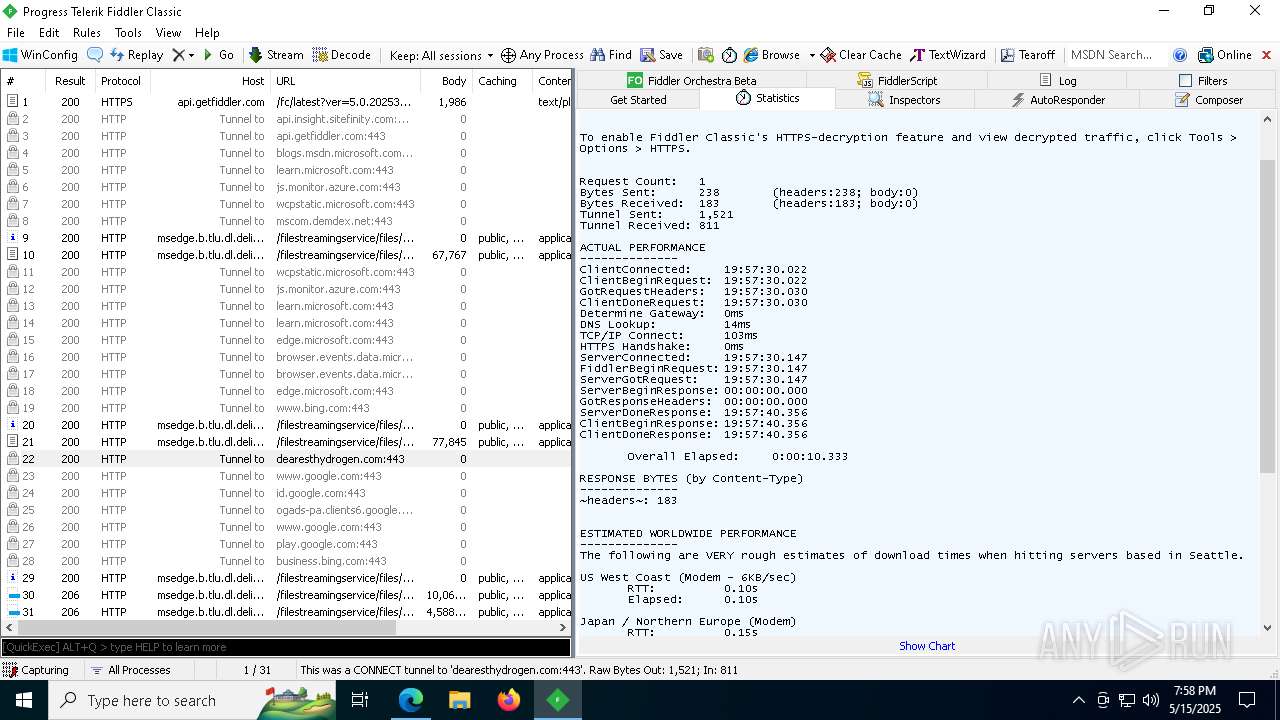The width and height of the screenshot is (1280, 720).
Task: Open the Rules menu
Action: pyautogui.click(x=87, y=33)
